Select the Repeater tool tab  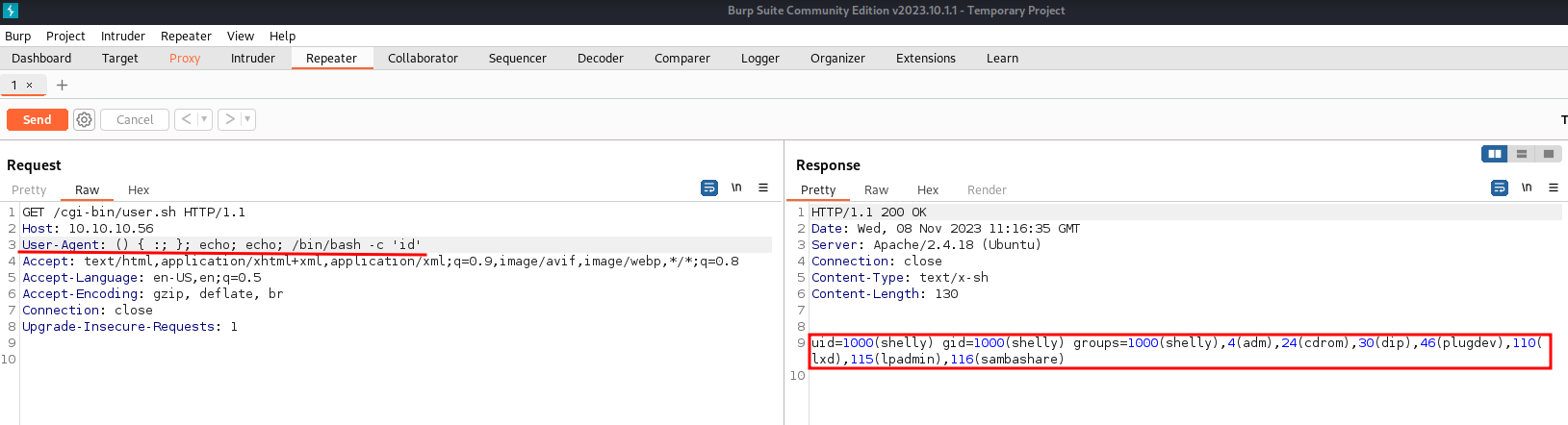click(x=332, y=58)
